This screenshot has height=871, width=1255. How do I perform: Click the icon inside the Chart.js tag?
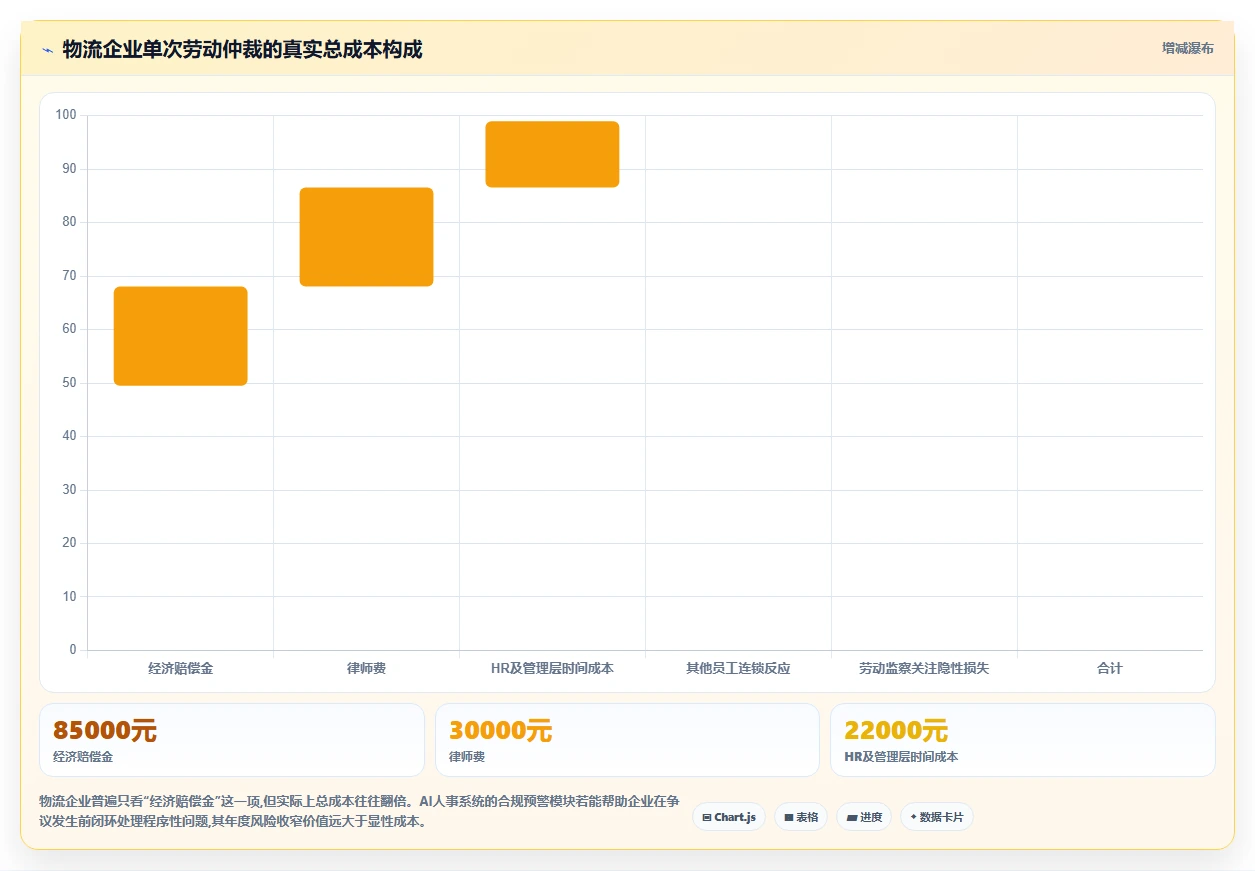coord(707,817)
